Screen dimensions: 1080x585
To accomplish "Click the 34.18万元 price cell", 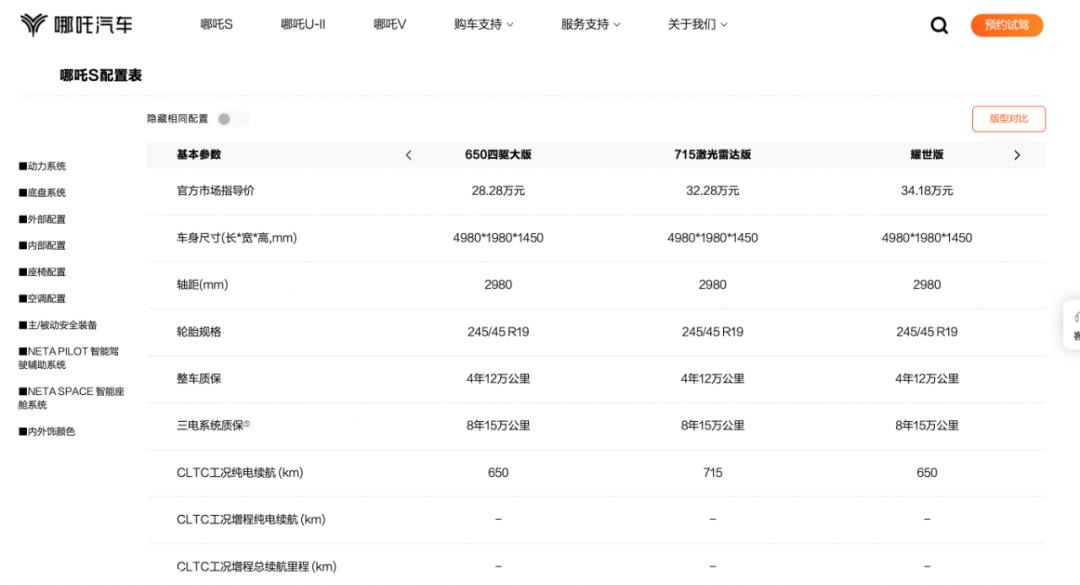I will coord(926,190).
